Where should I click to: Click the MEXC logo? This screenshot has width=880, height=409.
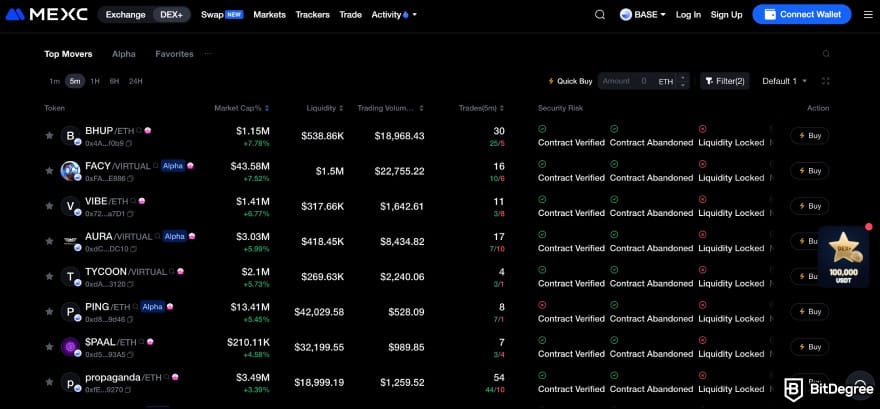(x=47, y=15)
